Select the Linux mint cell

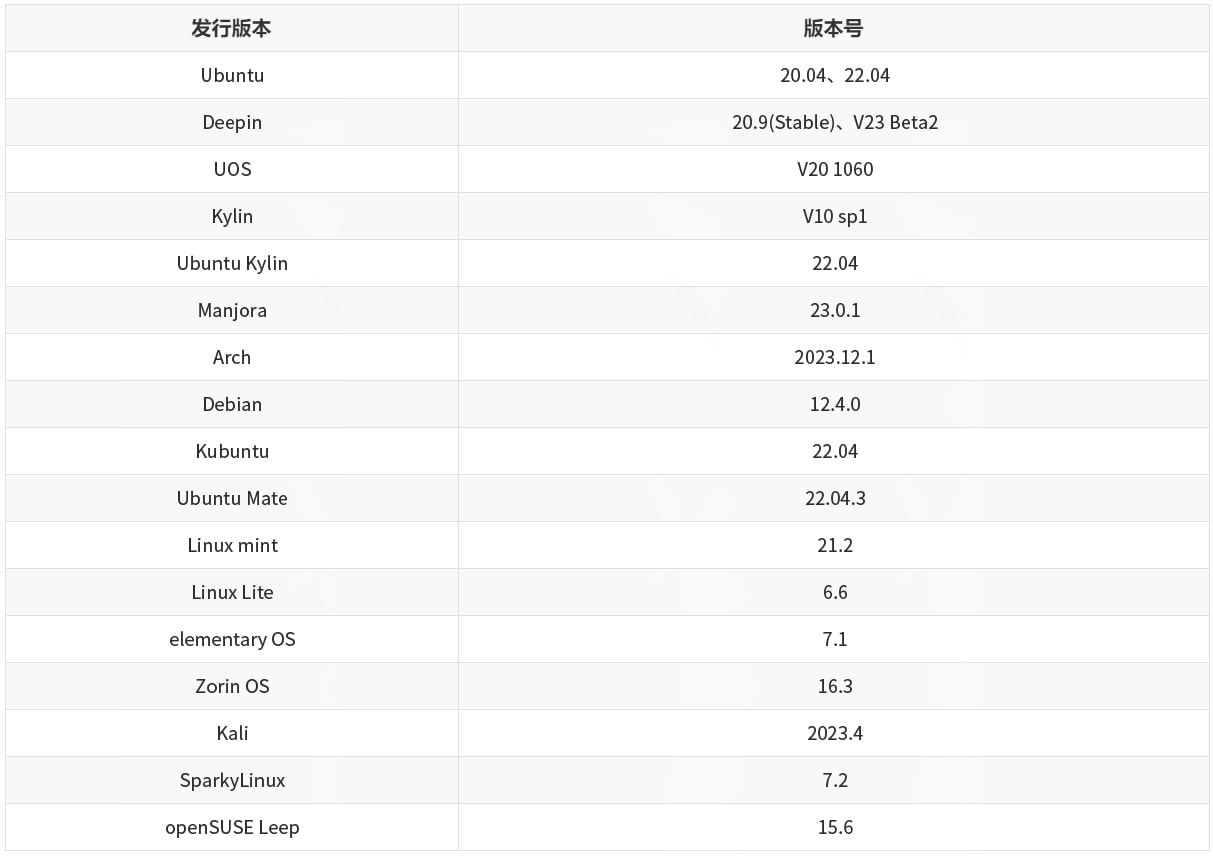232,545
